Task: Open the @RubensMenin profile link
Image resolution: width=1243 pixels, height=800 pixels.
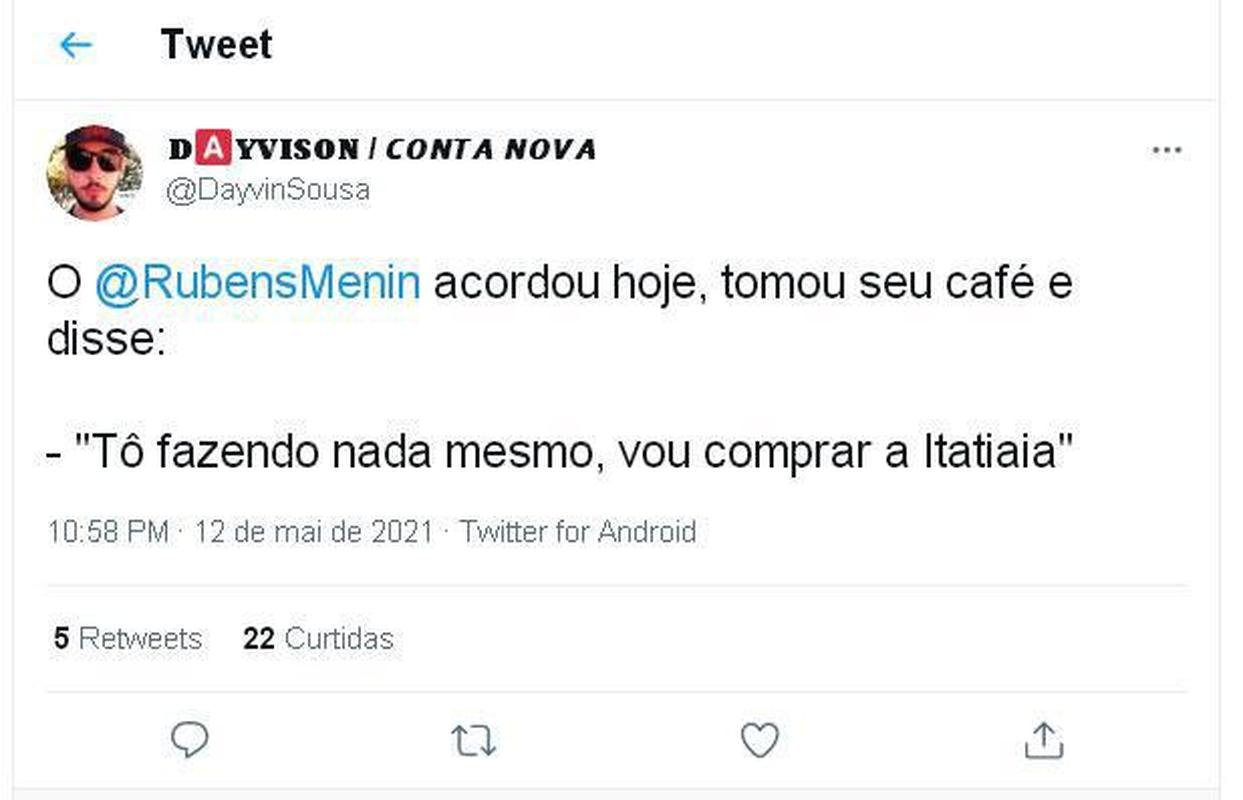Action: point(258,281)
